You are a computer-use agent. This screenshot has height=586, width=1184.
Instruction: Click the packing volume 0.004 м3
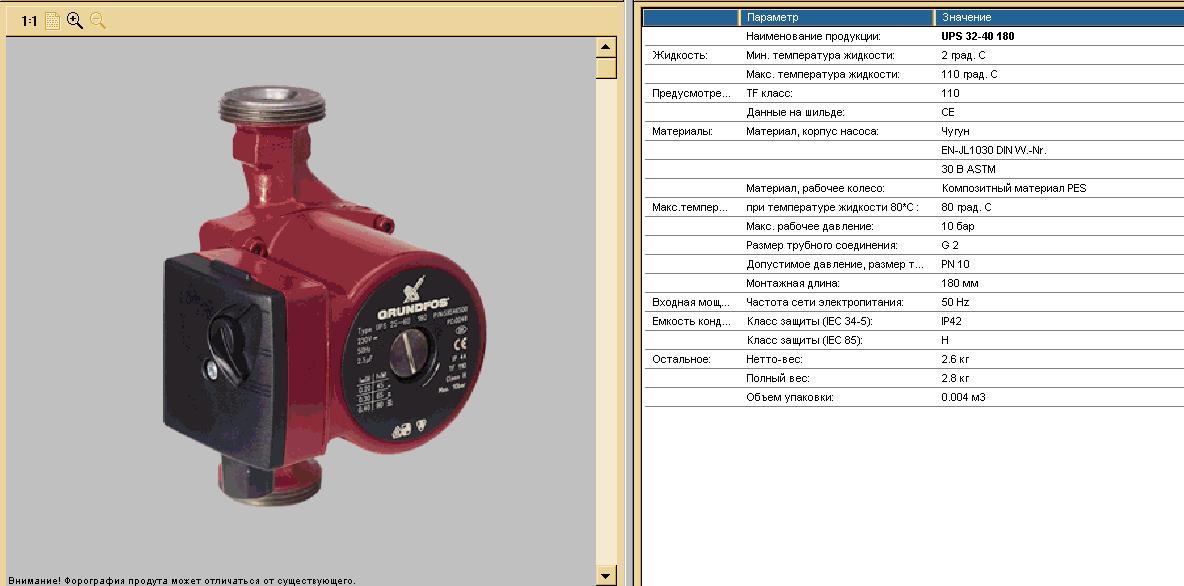(x=964, y=397)
